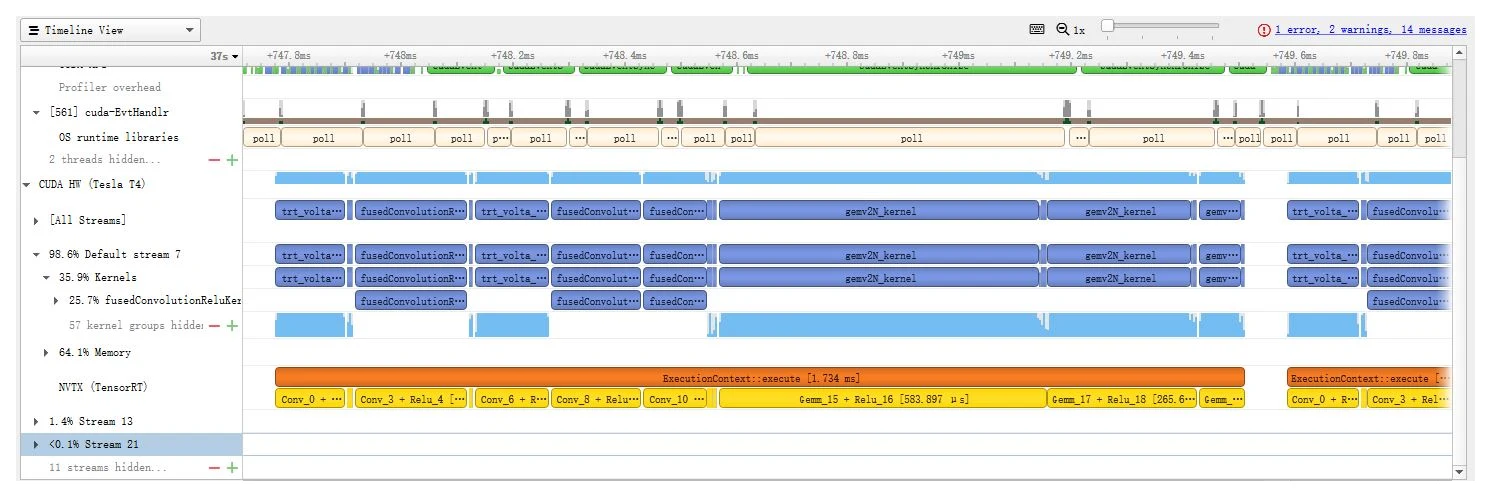Click the scrollbar down arrow at the bottom right
Image resolution: width=1491 pixels, height=497 pixels.
(x=1458, y=472)
